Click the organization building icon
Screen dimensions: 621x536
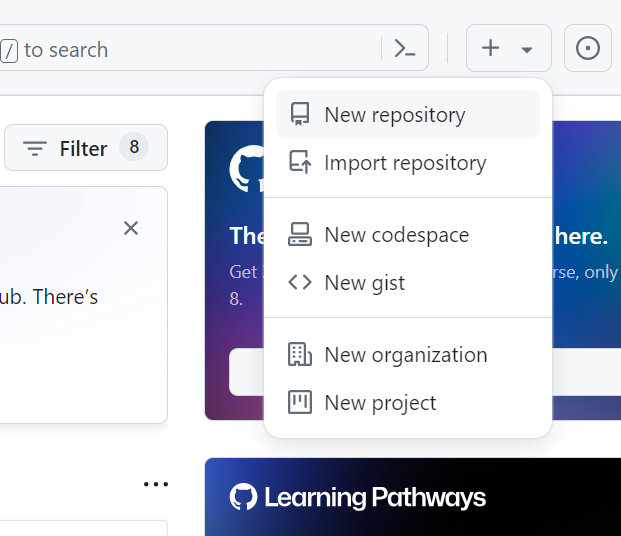tap(300, 354)
